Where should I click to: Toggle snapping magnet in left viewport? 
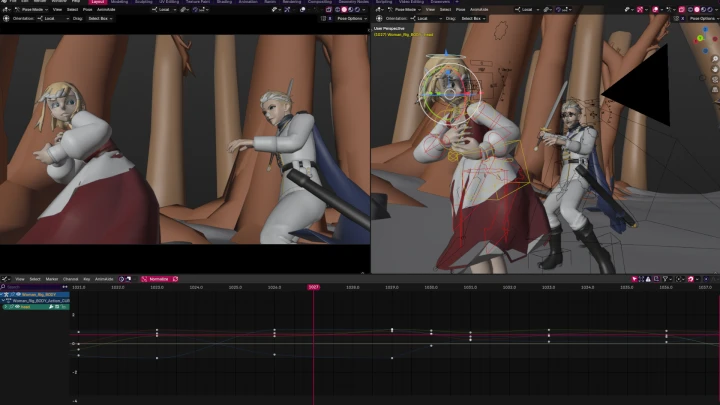click(195, 10)
